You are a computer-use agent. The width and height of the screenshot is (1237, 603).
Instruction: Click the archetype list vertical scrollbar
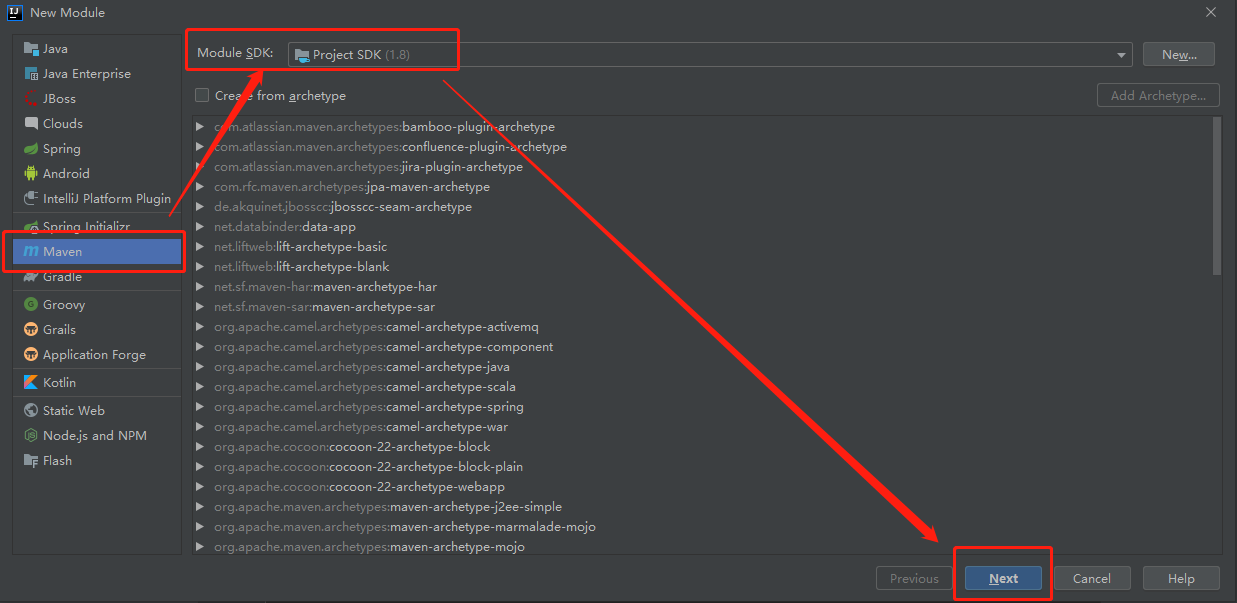tap(1216, 196)
